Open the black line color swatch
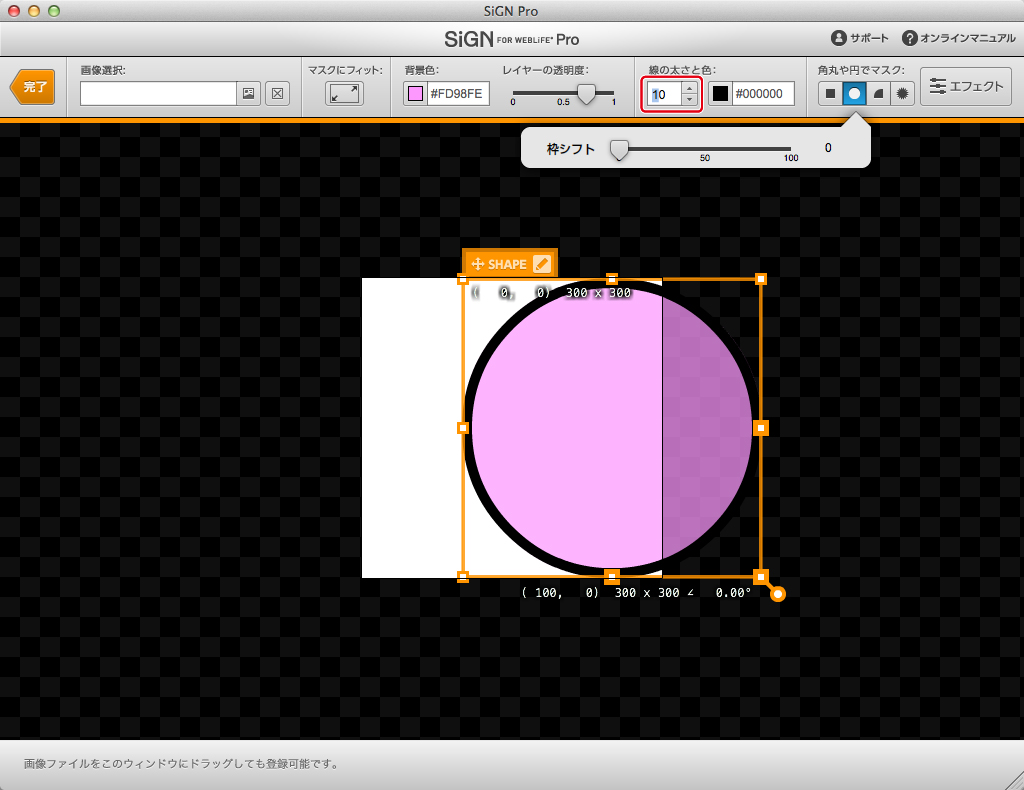Viewport: 1024px width, 790px height. [720, 93]
